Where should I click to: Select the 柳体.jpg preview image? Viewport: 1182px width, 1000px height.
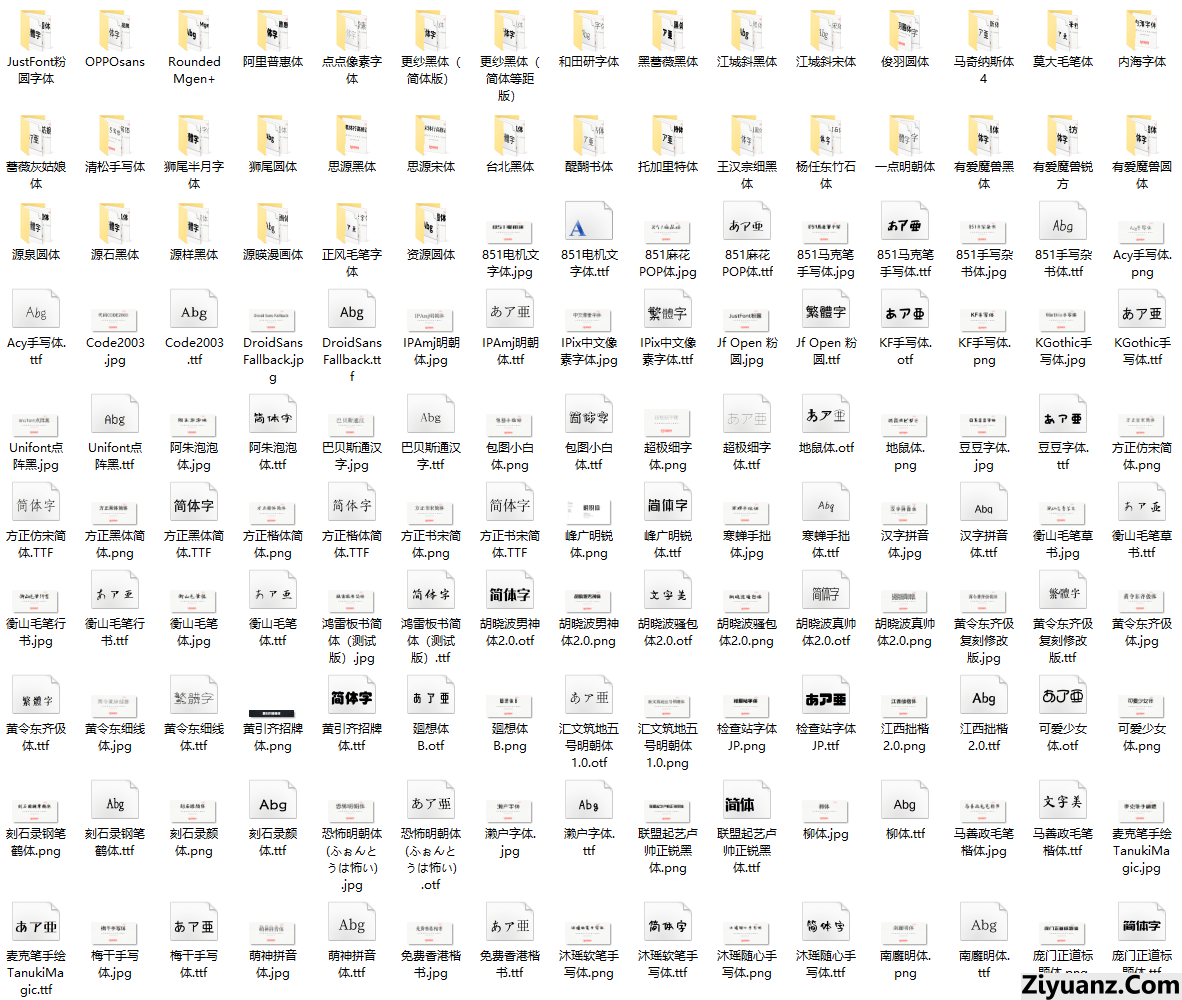(825, 806)
